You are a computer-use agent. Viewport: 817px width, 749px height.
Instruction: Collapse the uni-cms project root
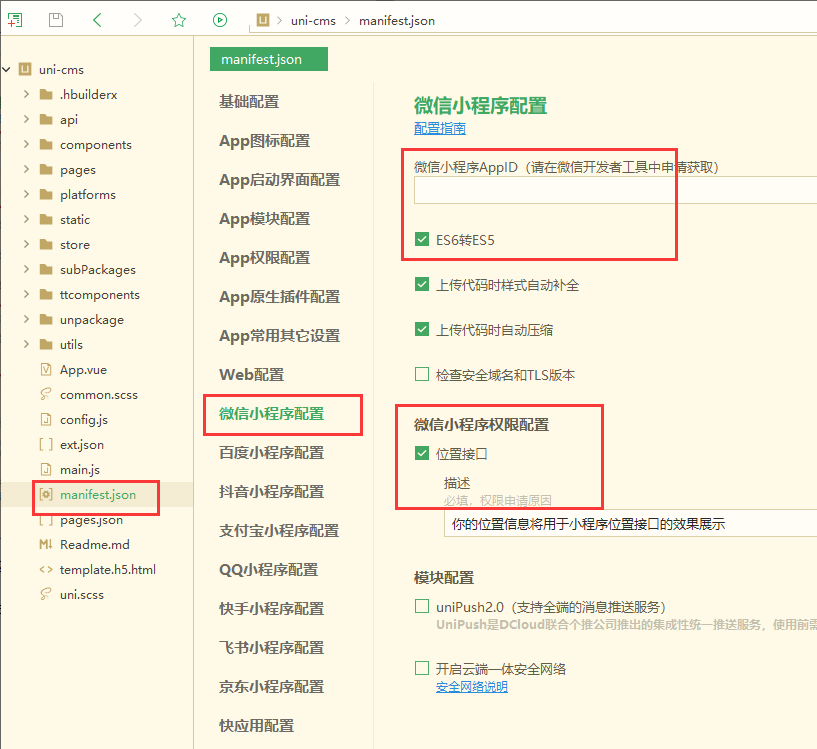pyautogui.click(x=7, y=70)
